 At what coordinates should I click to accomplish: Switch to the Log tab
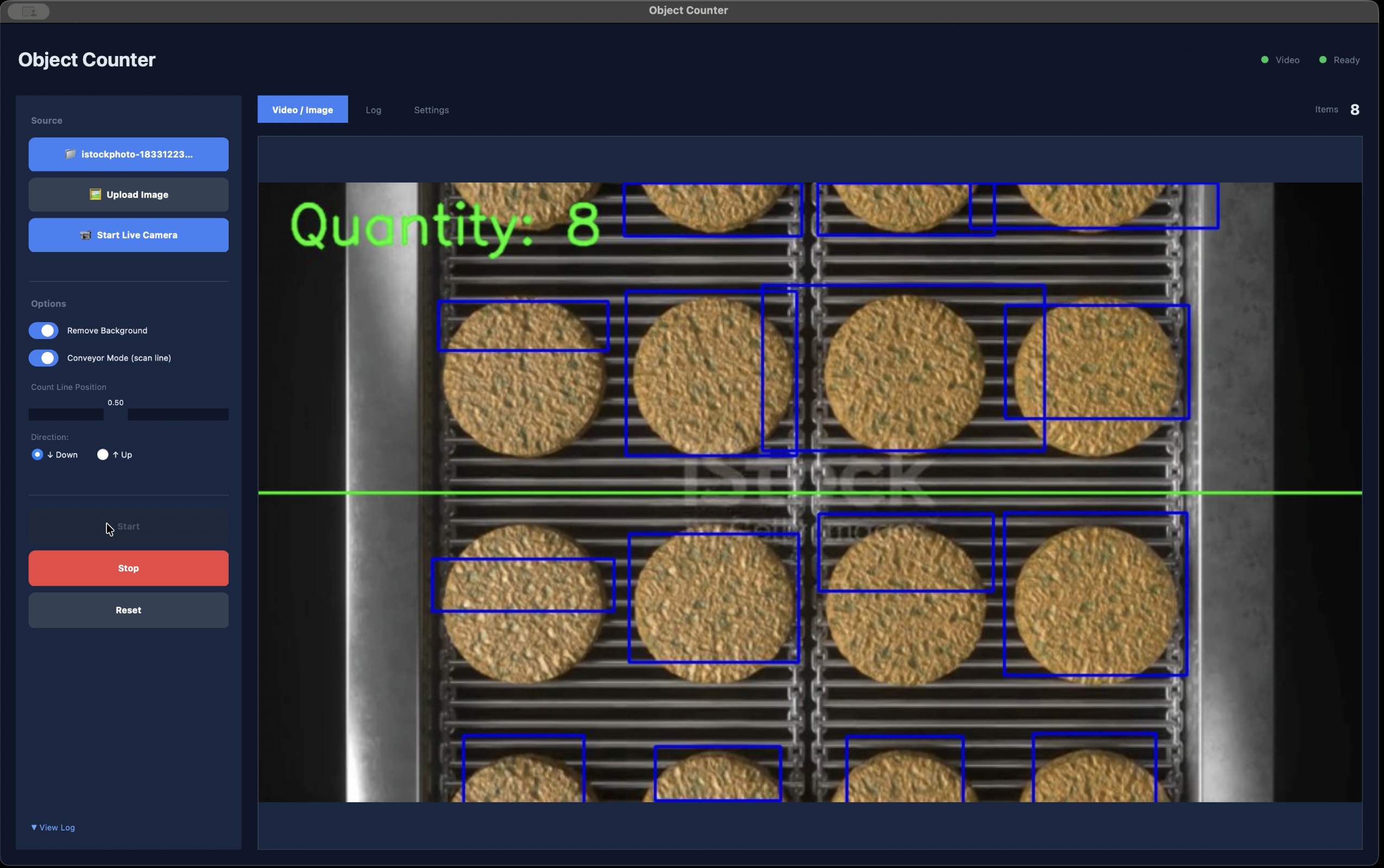(x=373, y=110)
